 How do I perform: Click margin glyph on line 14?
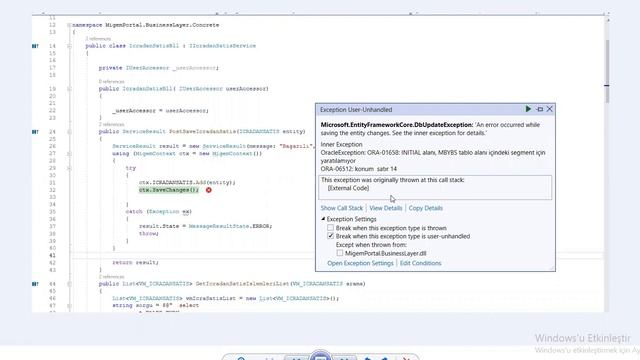[35, 46]
